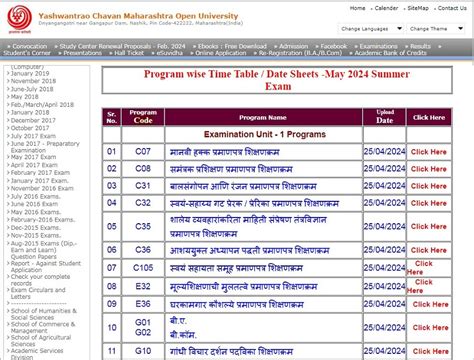Image resolution: width=474 pixels, height=360 pixels.
Task: Click Here for program E32 timetable
Action: tap(420, 286)
